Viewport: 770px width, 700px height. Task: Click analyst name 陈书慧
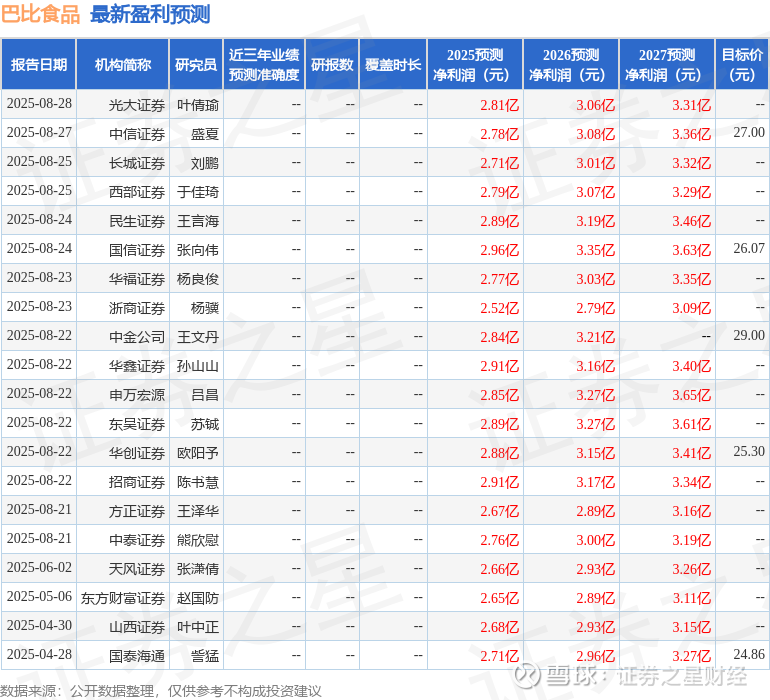(197, 482)
